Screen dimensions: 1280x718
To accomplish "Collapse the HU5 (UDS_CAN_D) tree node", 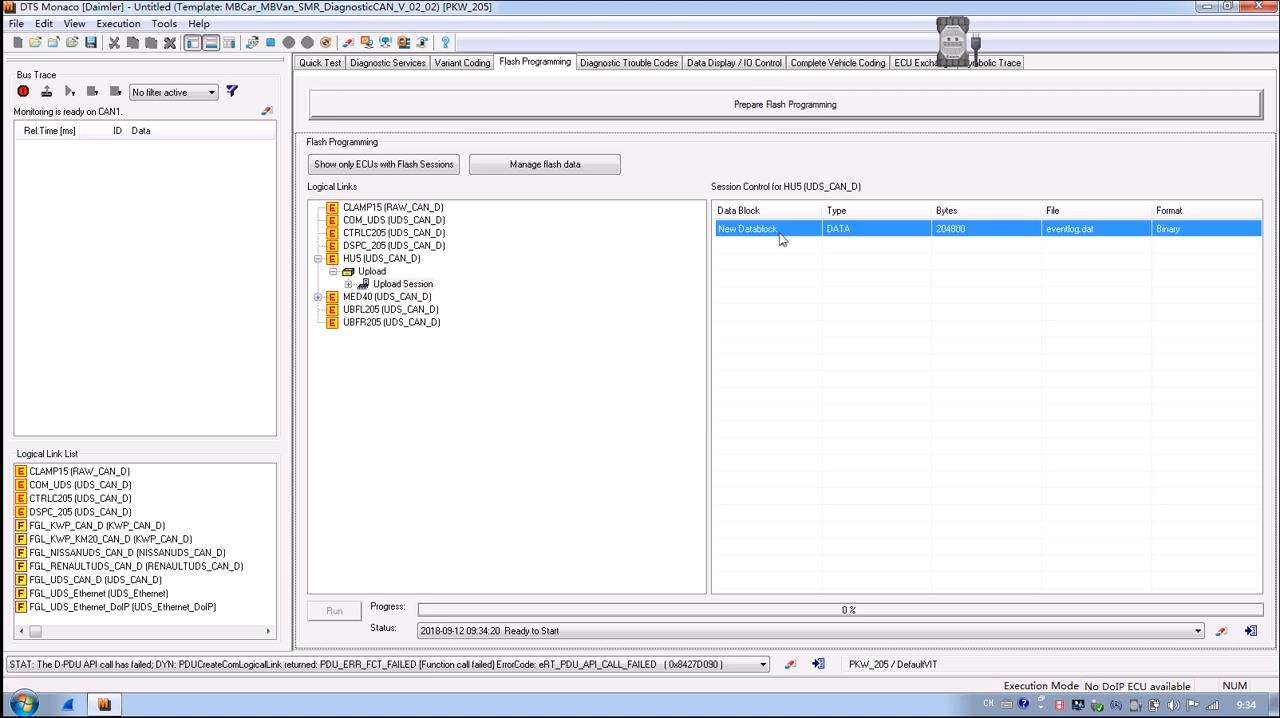I will tap(318, 258).
